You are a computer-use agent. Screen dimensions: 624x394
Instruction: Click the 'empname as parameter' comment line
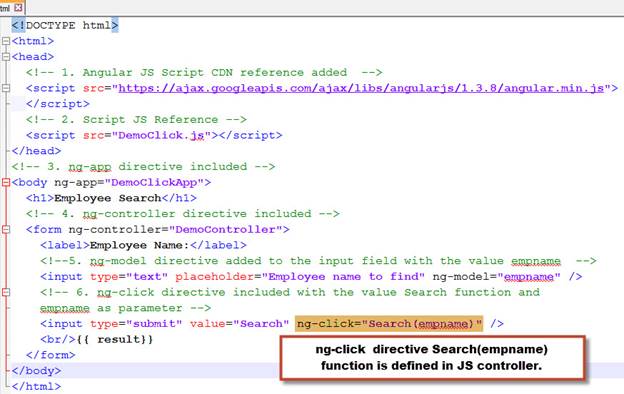(x=125, y=308)
